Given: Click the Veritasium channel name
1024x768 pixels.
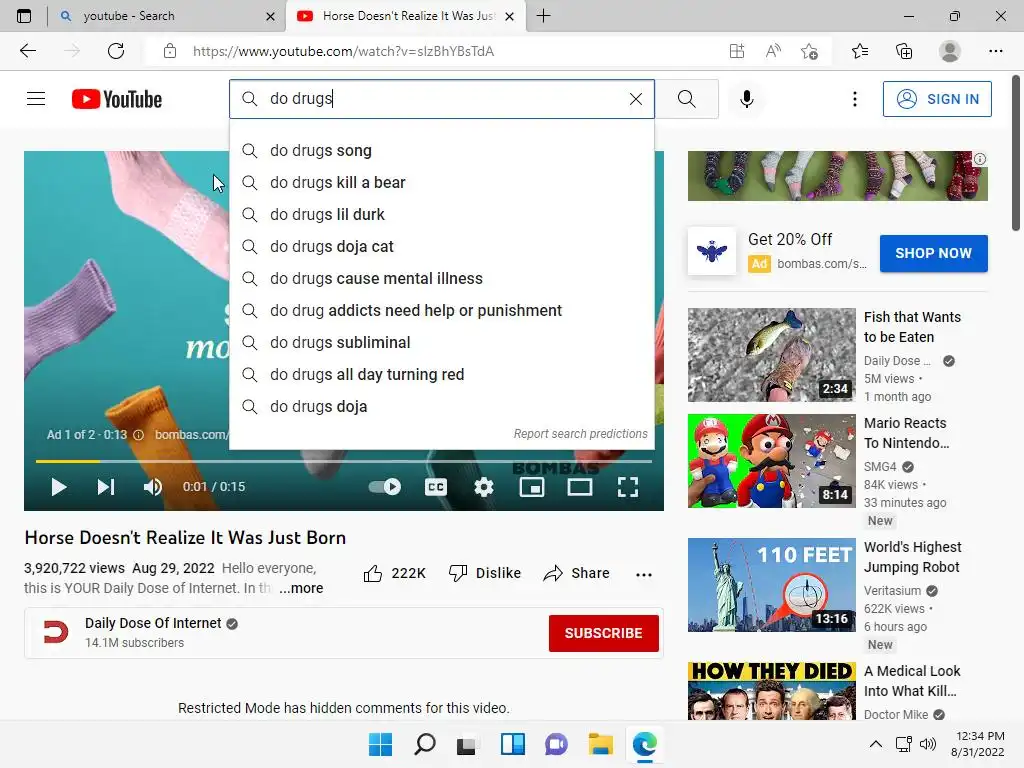Looking at the screenshot, I should tap(892, 590).
